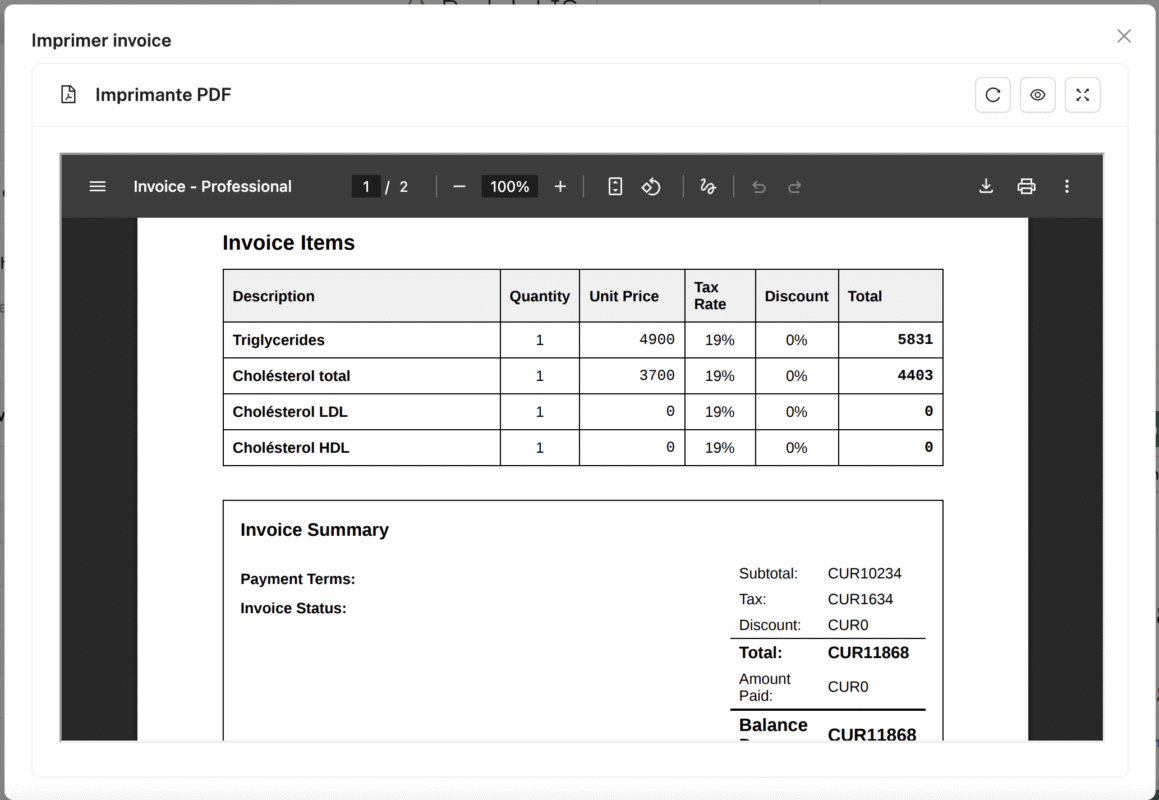Click the Discount column header
1159x800 pixels.
(797, 296)
